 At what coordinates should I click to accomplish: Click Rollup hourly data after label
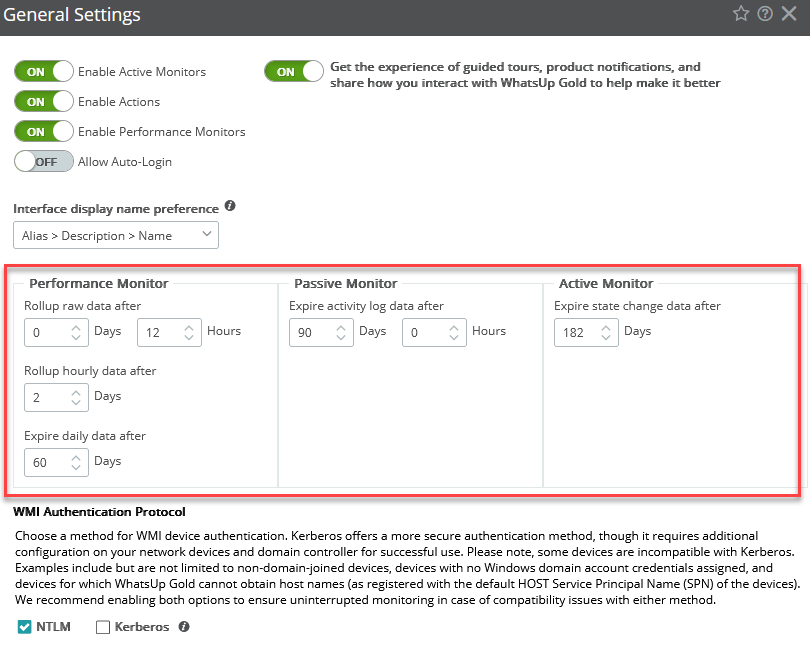click(x=90, y=371)
